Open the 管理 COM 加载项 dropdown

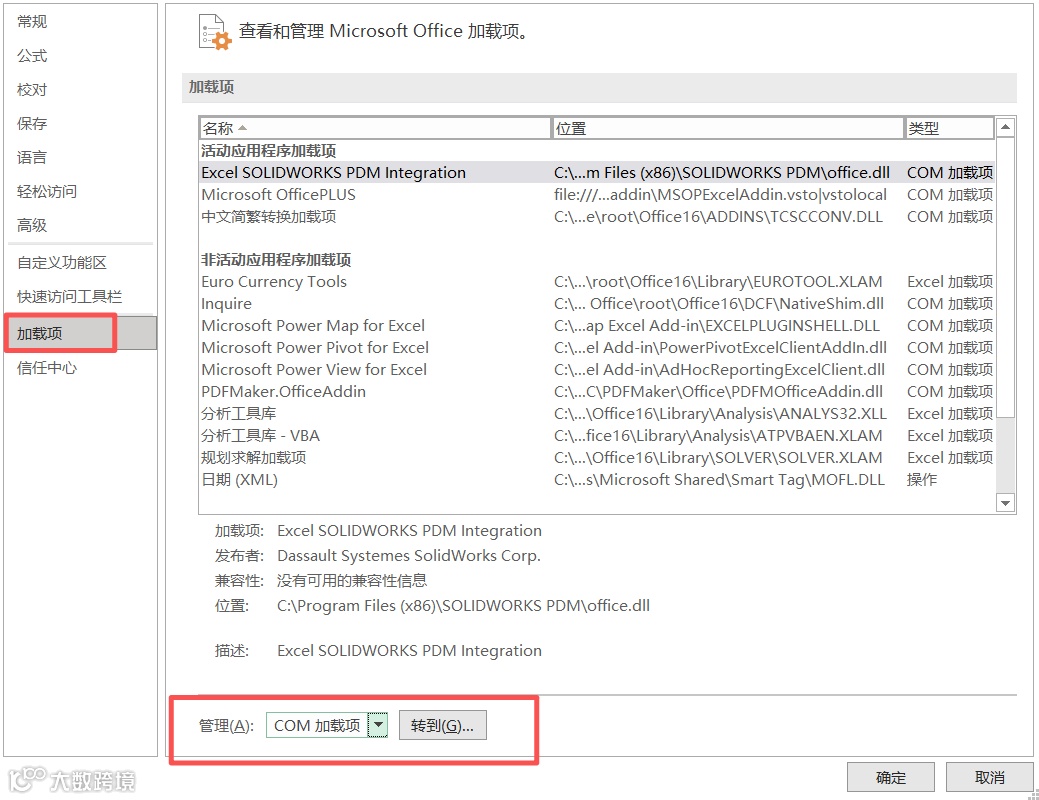point(327,725)
